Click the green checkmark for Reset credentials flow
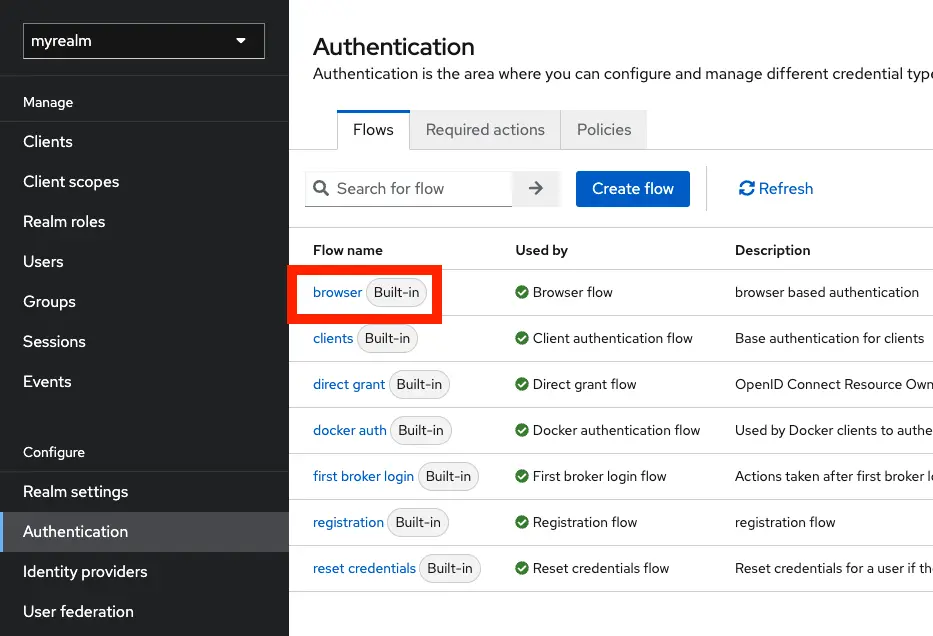The image size is (933, 636). pos(521,568)
